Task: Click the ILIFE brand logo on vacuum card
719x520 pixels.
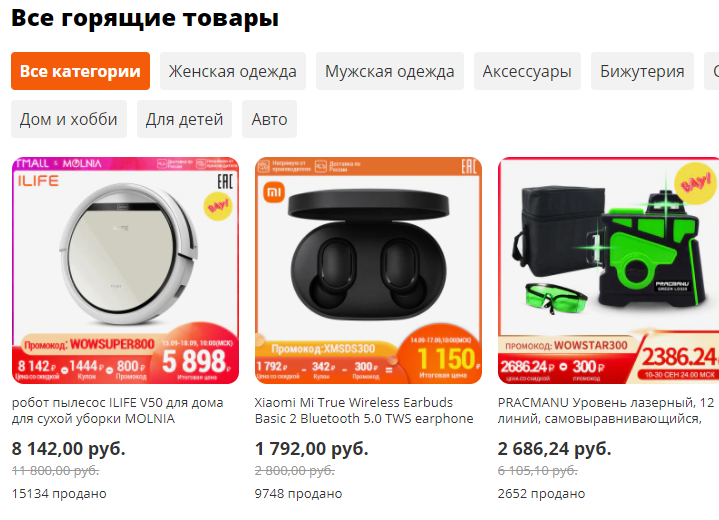Action: [x=39, y=181]
